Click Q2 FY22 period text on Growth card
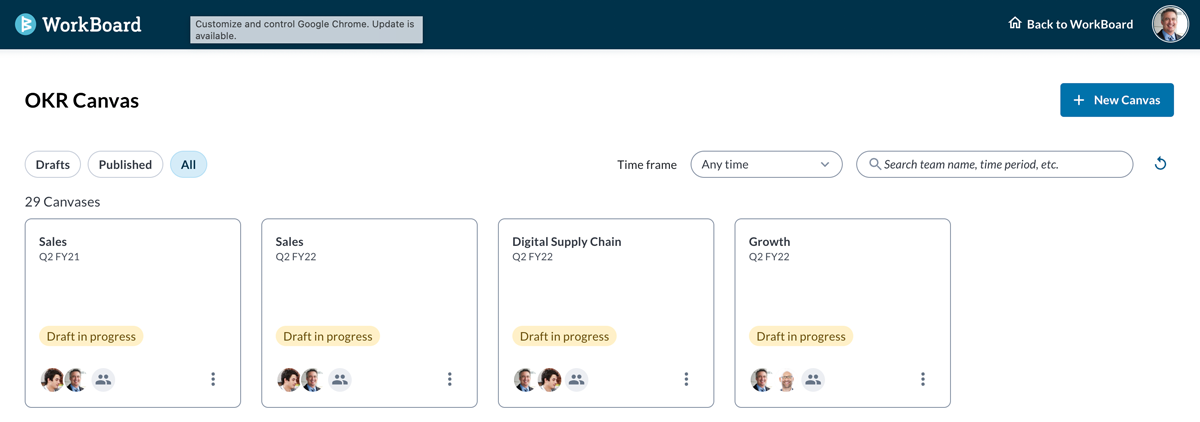 click(770, 257)
